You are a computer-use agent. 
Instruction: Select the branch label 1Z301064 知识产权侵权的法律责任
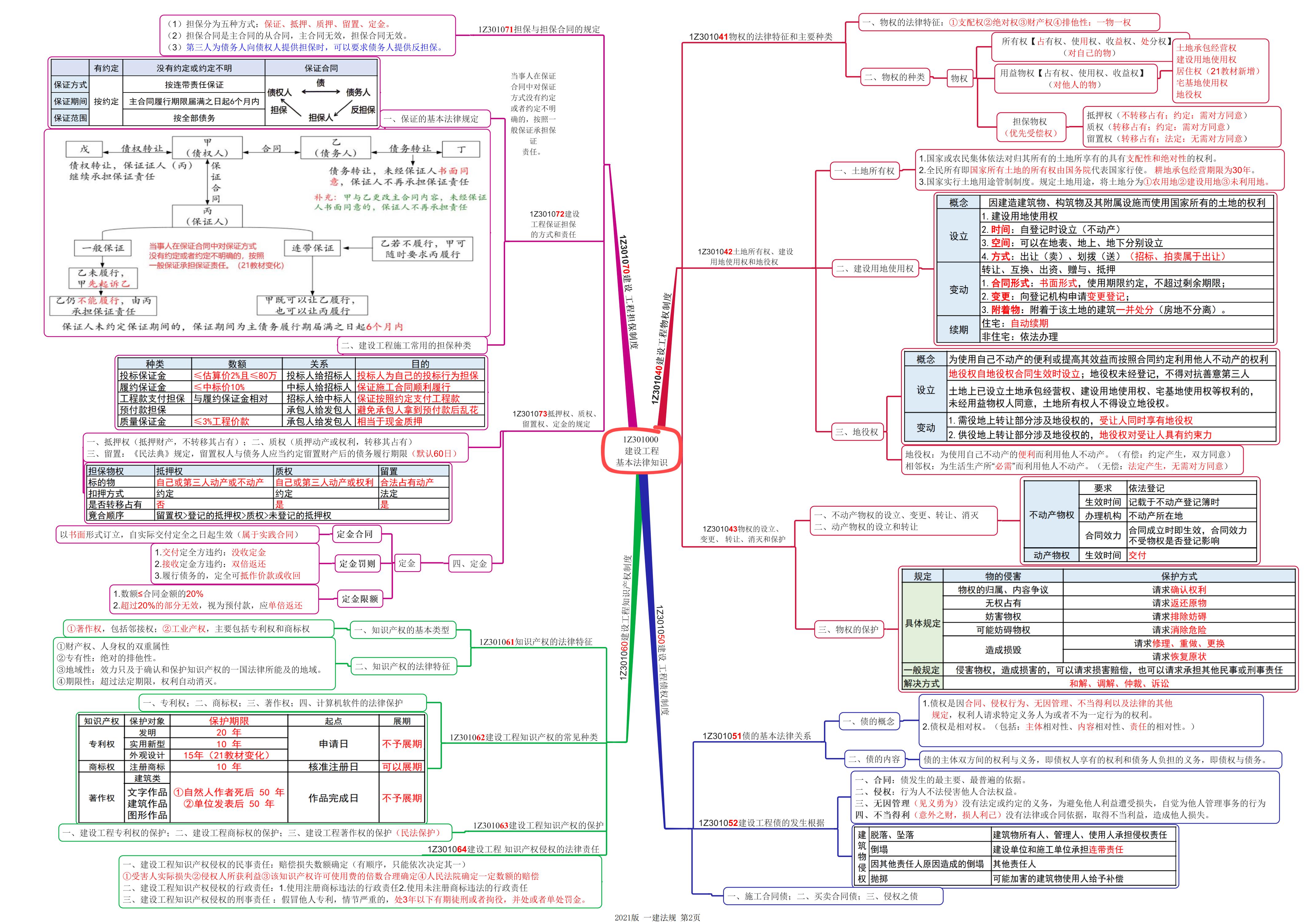pos(513,849)
